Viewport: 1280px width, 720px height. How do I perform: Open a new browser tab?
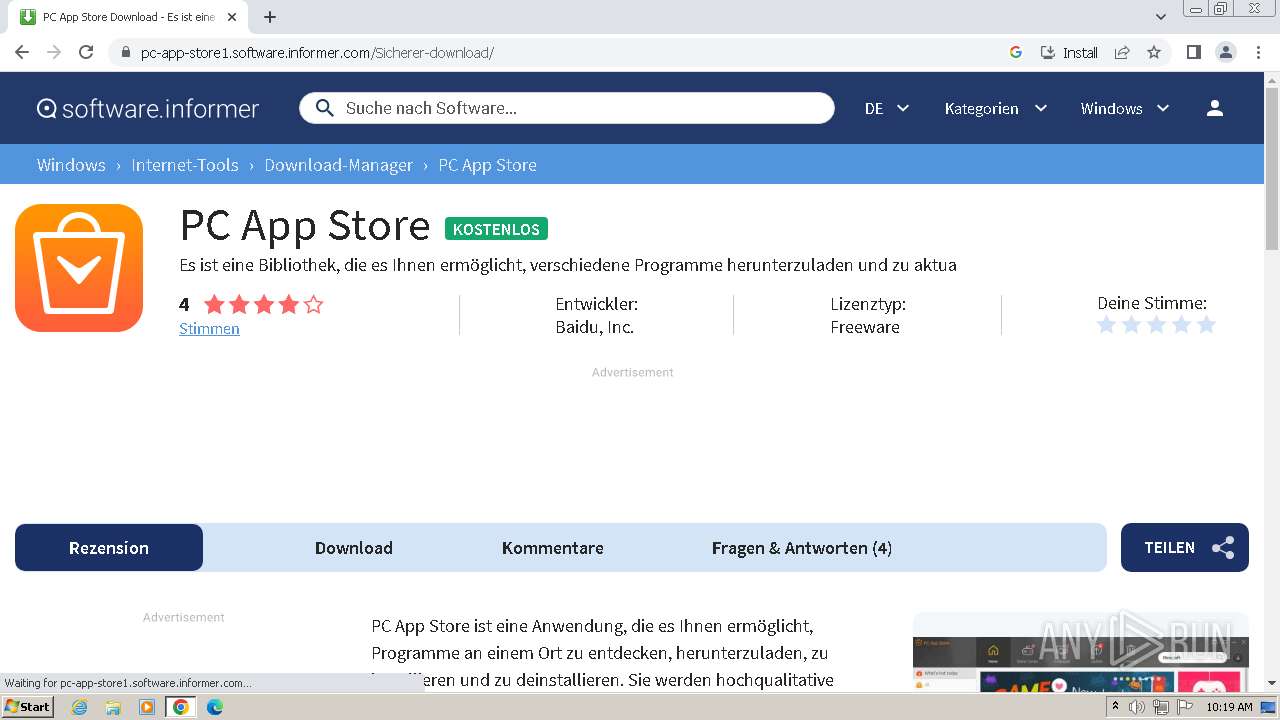(270, 17)
